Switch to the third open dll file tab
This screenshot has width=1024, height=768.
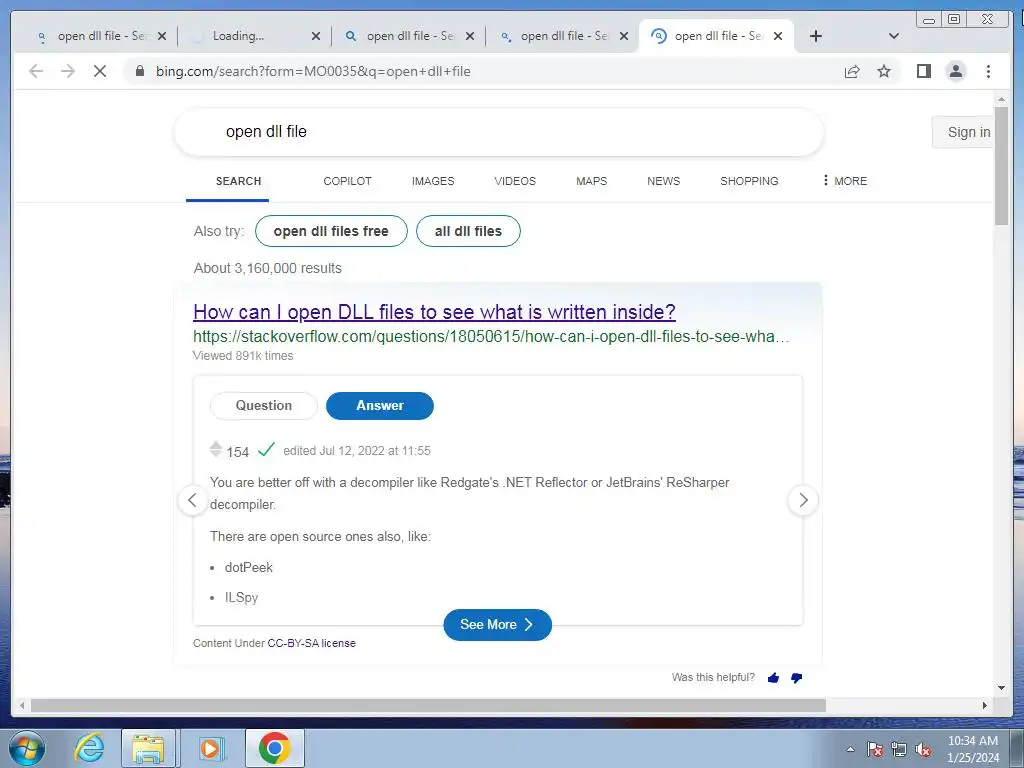click(x=409, y=36)
